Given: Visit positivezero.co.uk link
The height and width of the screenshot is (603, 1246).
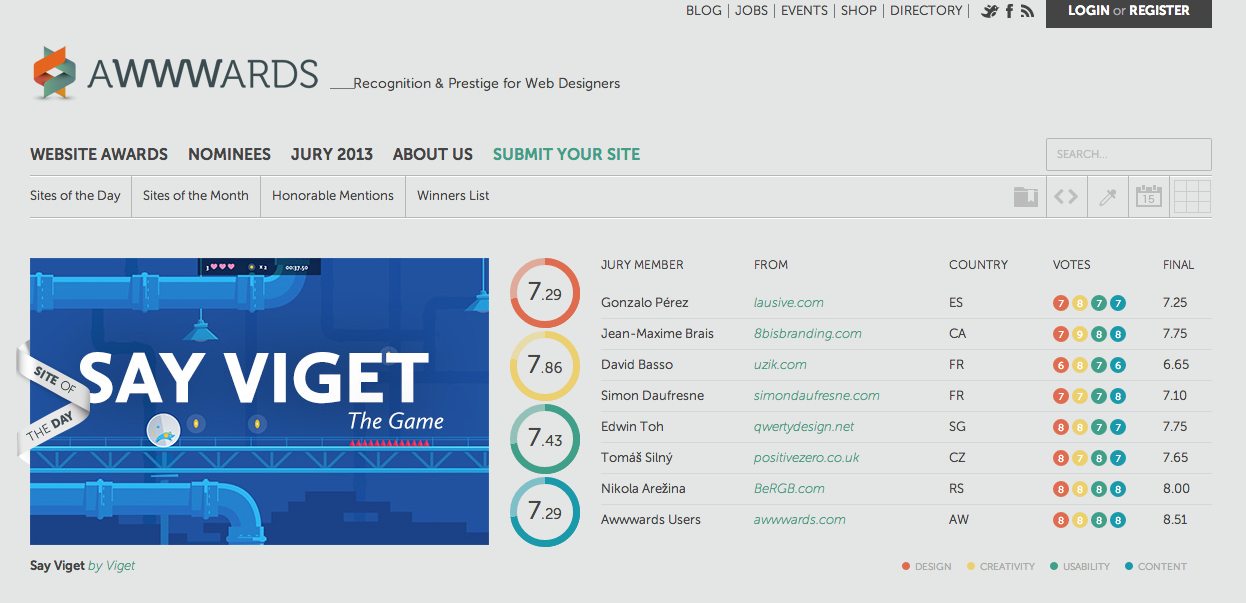Looking at the screenshot, I should click(x=807, y=458).
